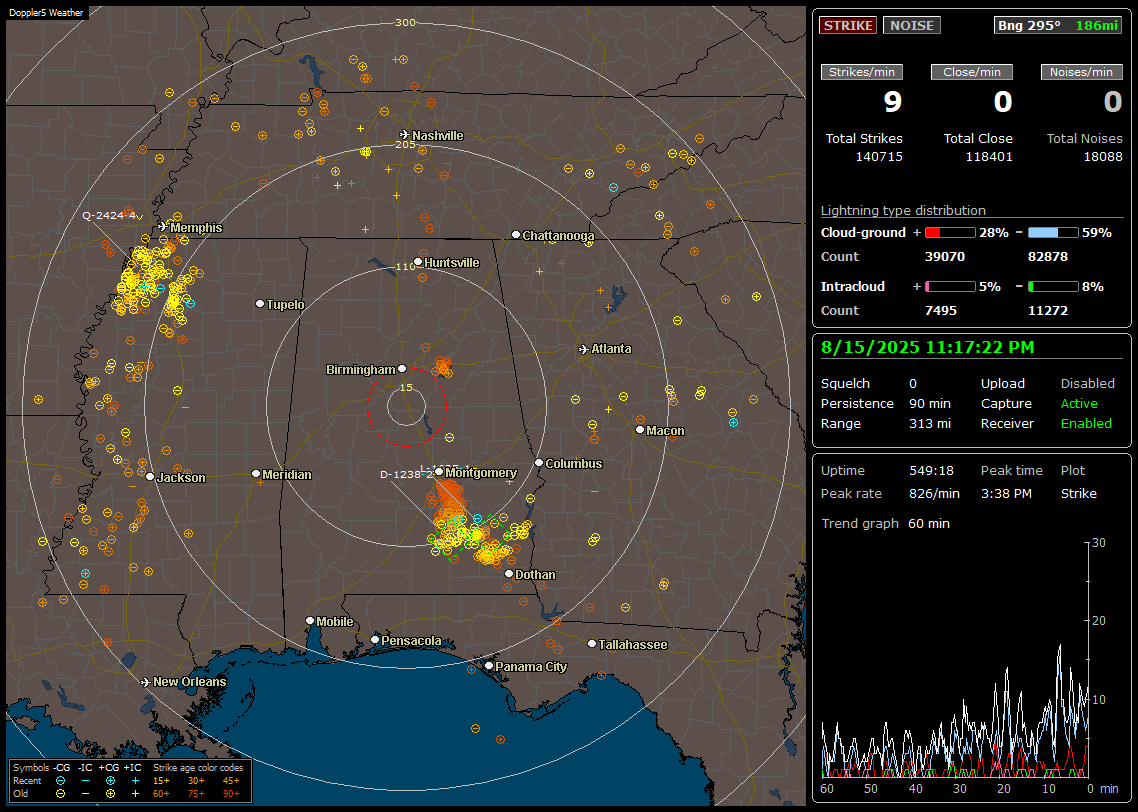The image size is (1138, 812).
Task: Click the Columbus city marker dot
Action: (539, 463)
